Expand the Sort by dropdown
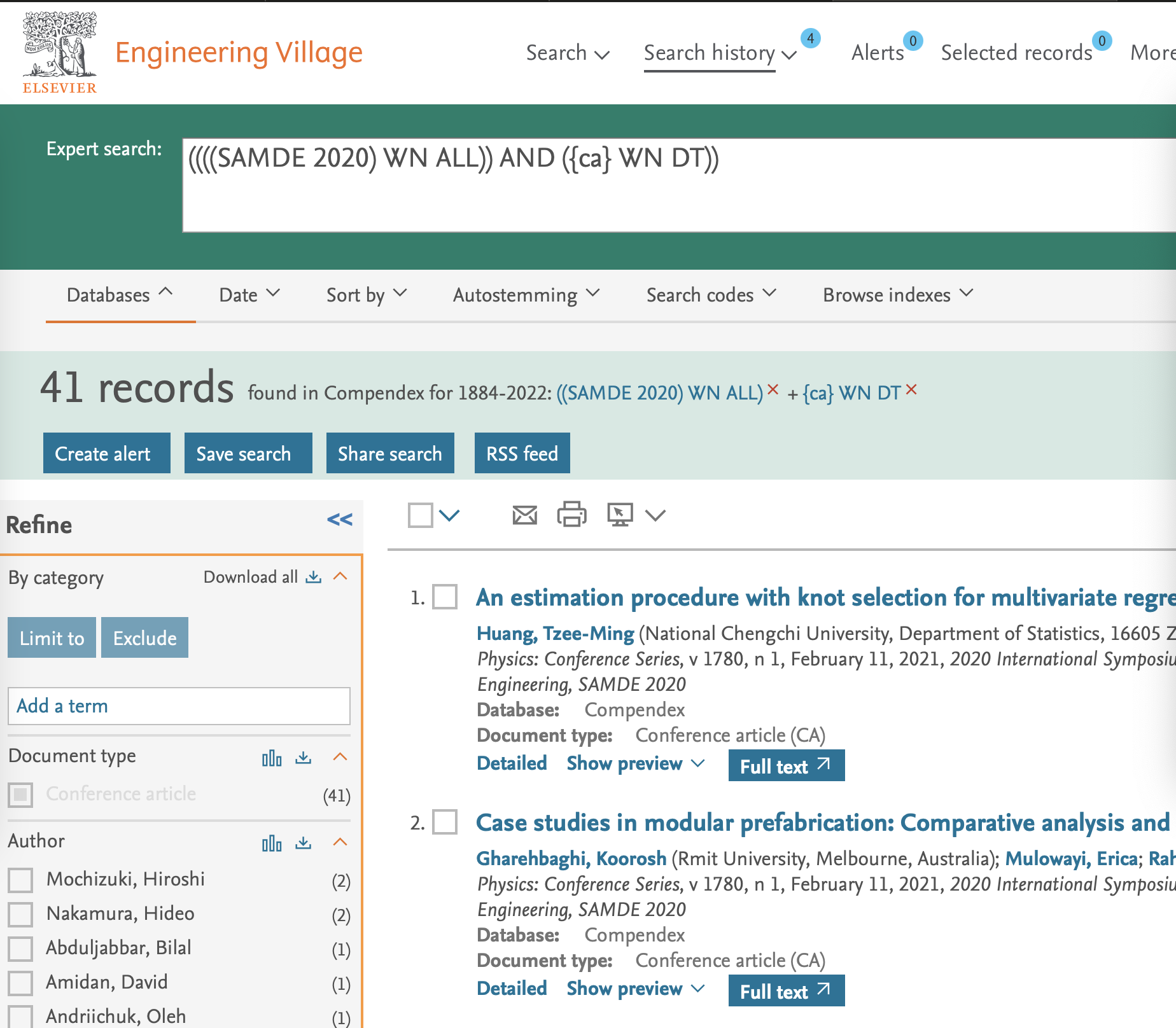 click(x=366, y=295)
